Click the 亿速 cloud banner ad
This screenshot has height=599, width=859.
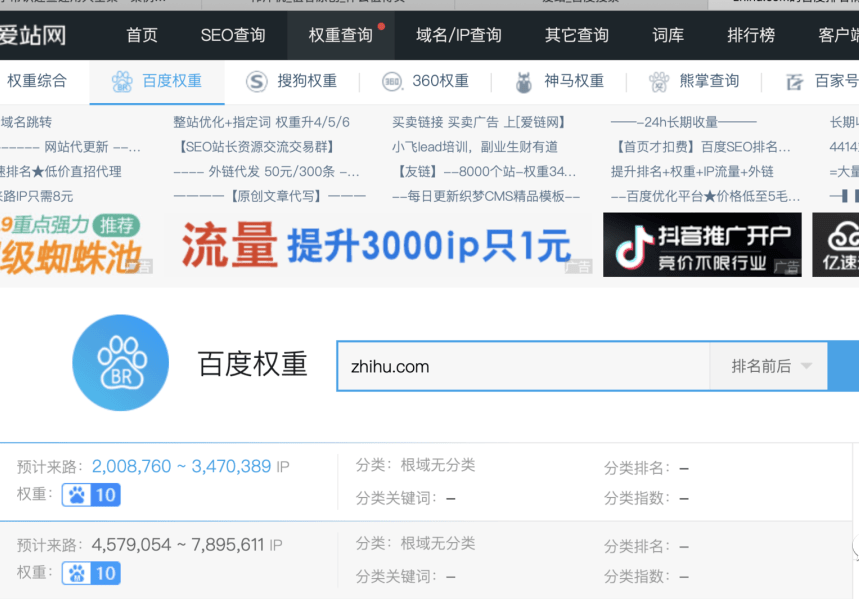coord(835,244)
